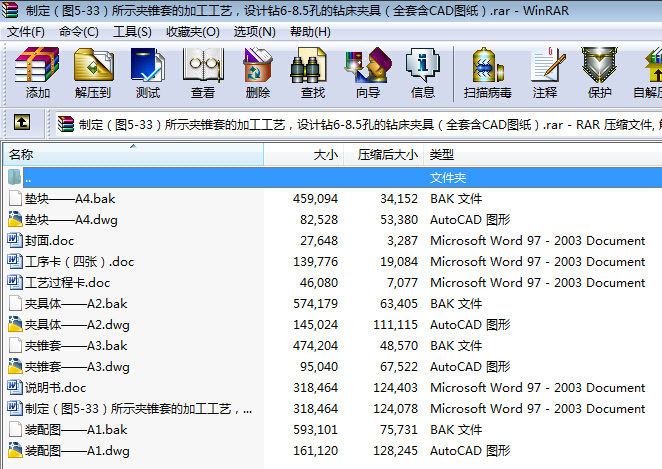Sort by the Size (大小) column header
Image resolution: width=662 pixels, height=469 pixels.
point(304,155)
